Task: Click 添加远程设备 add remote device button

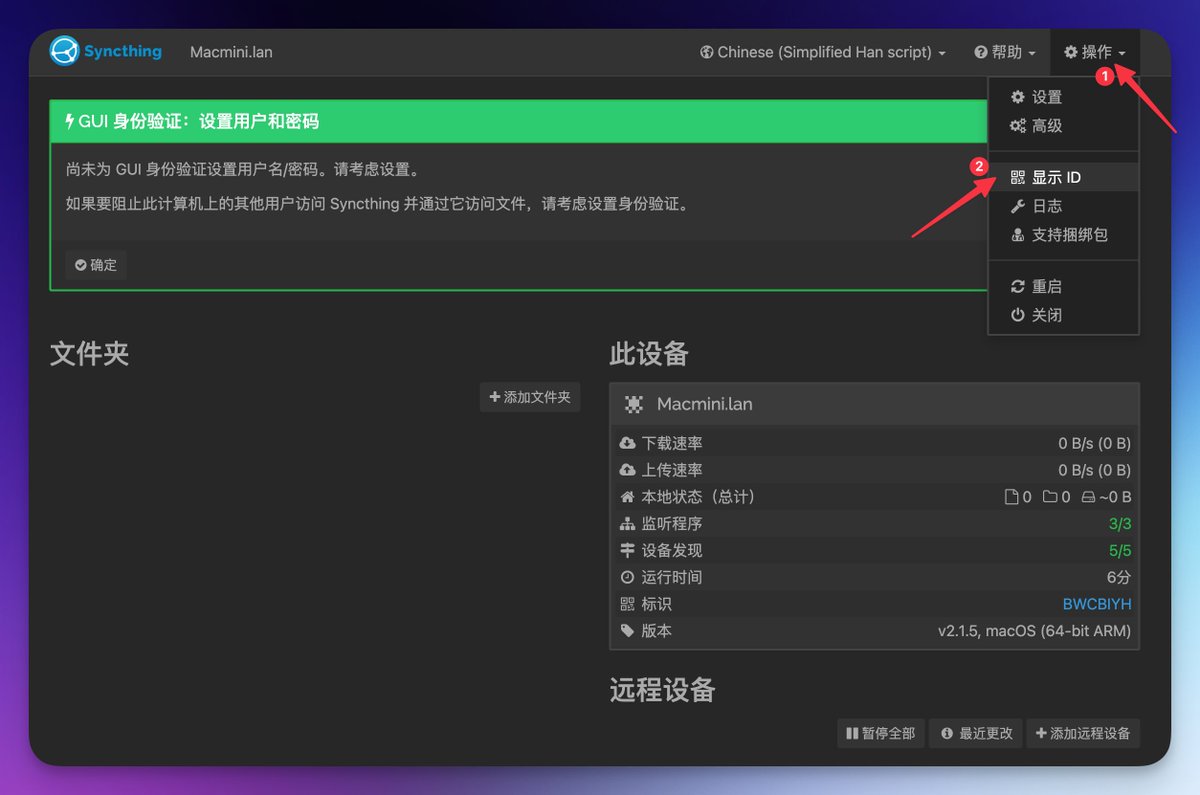Action: tap(1083, 733)
